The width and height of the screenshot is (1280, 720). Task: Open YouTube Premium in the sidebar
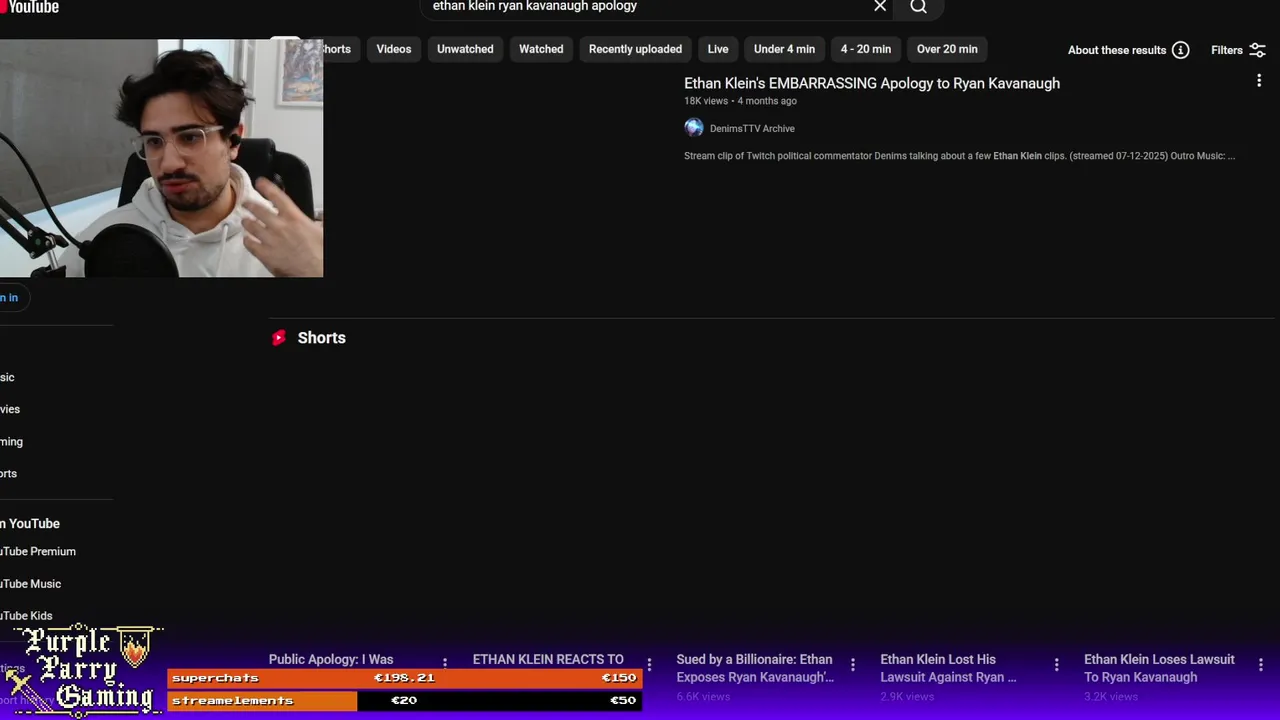(x=38, y=551)
